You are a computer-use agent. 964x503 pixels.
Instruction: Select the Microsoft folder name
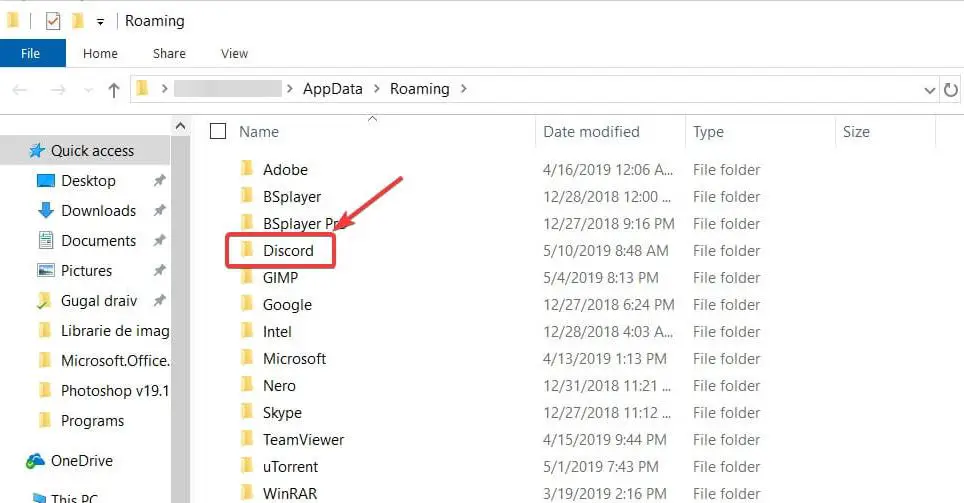click(x=294, y=358)
